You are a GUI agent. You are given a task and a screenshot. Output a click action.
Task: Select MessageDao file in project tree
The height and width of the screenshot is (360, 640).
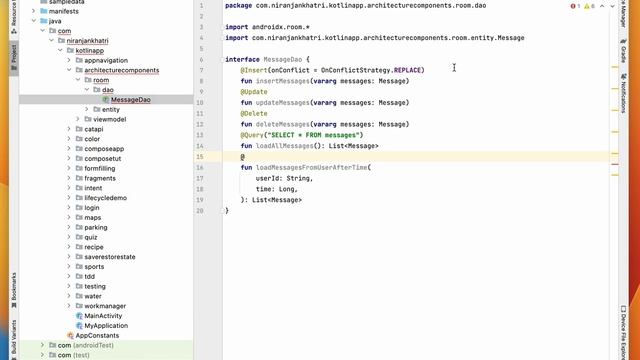pyautogui.click(x=131, y=100)
